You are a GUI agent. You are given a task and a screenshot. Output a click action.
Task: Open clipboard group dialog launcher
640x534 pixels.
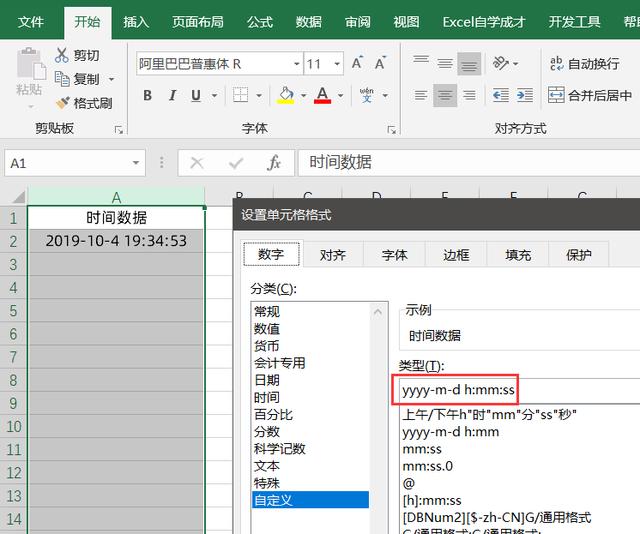[119, 130]
